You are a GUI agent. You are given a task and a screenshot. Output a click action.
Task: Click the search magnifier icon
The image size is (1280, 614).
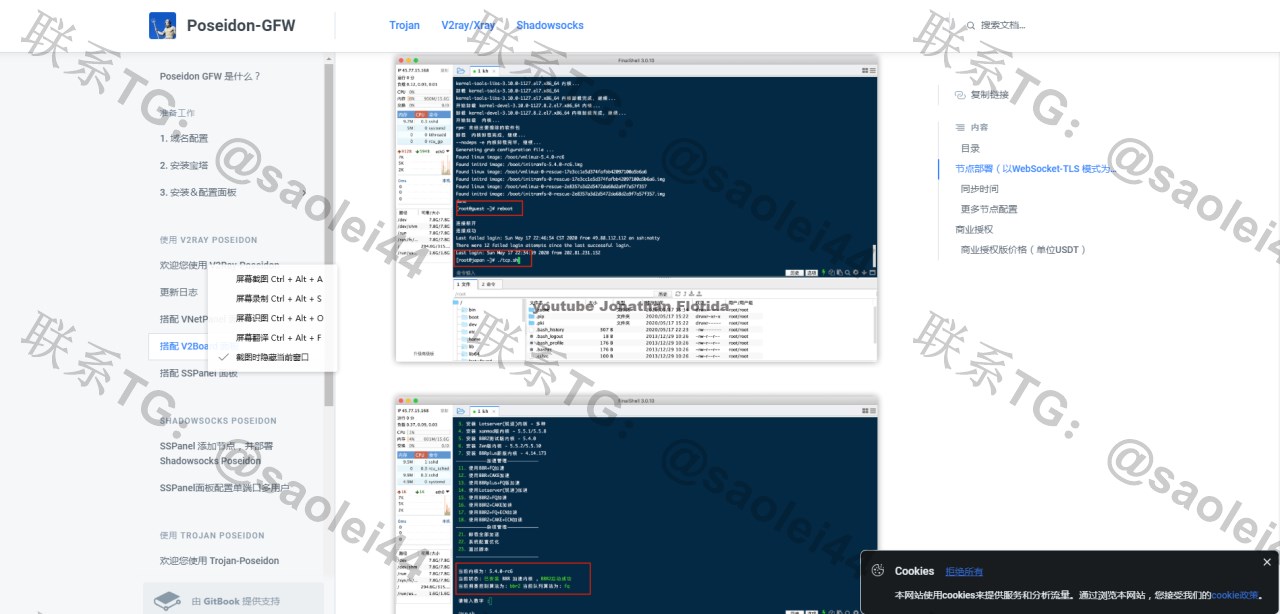[x=970, y=25]
